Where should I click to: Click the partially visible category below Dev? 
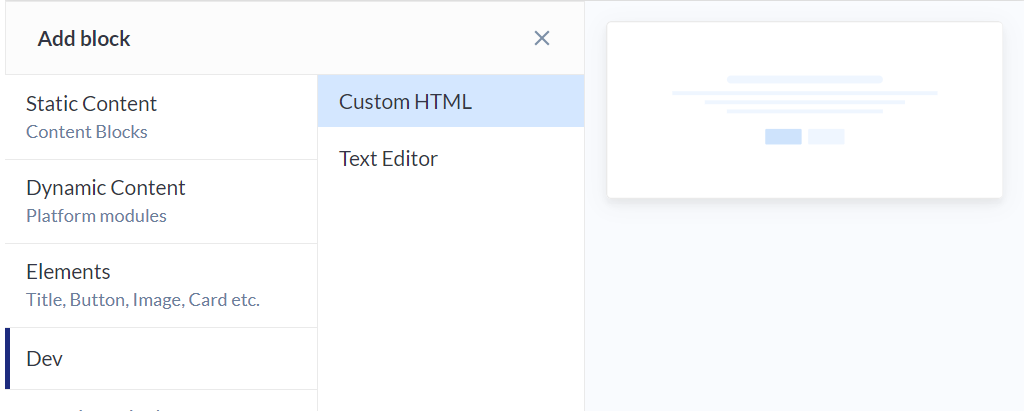click(x=160, y=403)
